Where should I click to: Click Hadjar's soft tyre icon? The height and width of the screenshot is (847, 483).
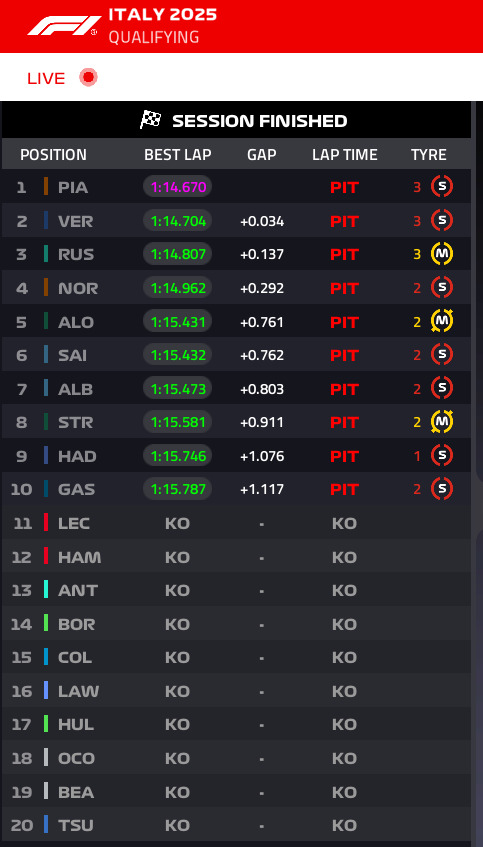441,455
